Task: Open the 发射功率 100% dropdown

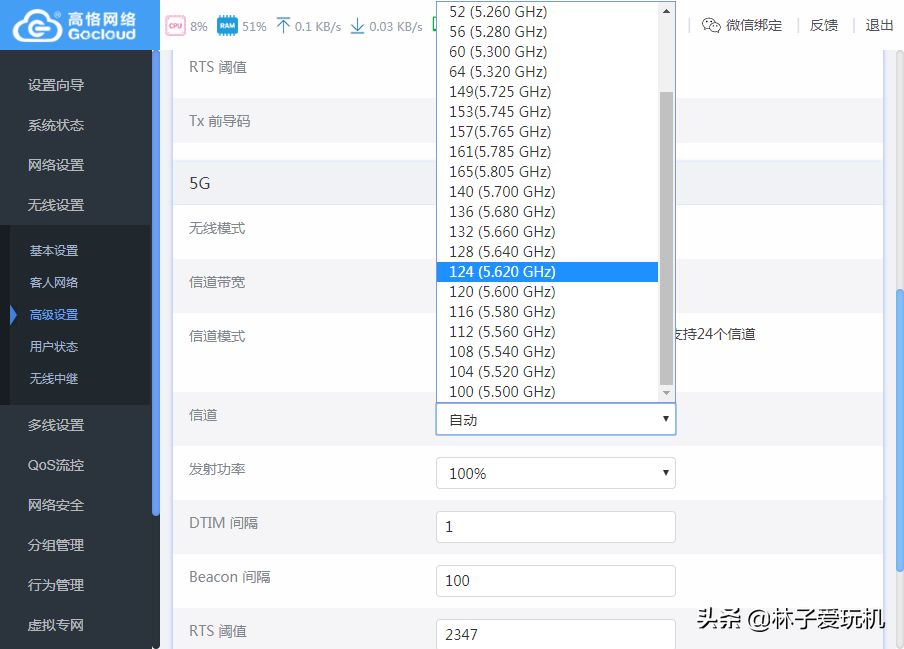Action: (556, 473)
